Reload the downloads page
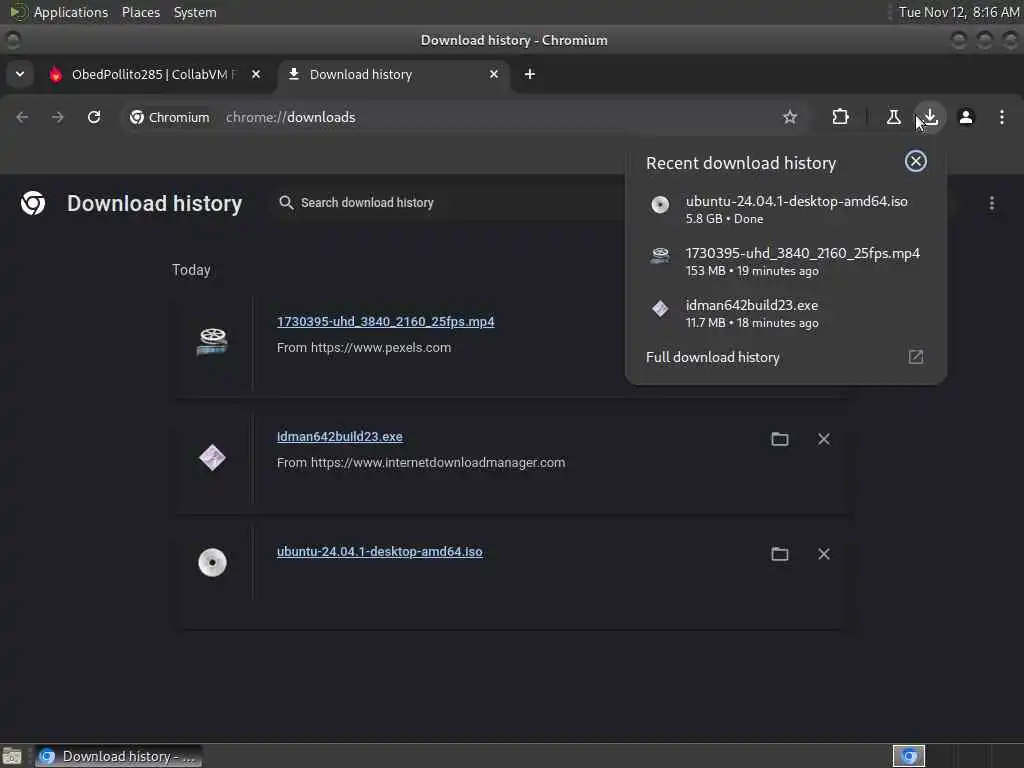The width and height of the screenshot is (1024, 768). point(94,117)
